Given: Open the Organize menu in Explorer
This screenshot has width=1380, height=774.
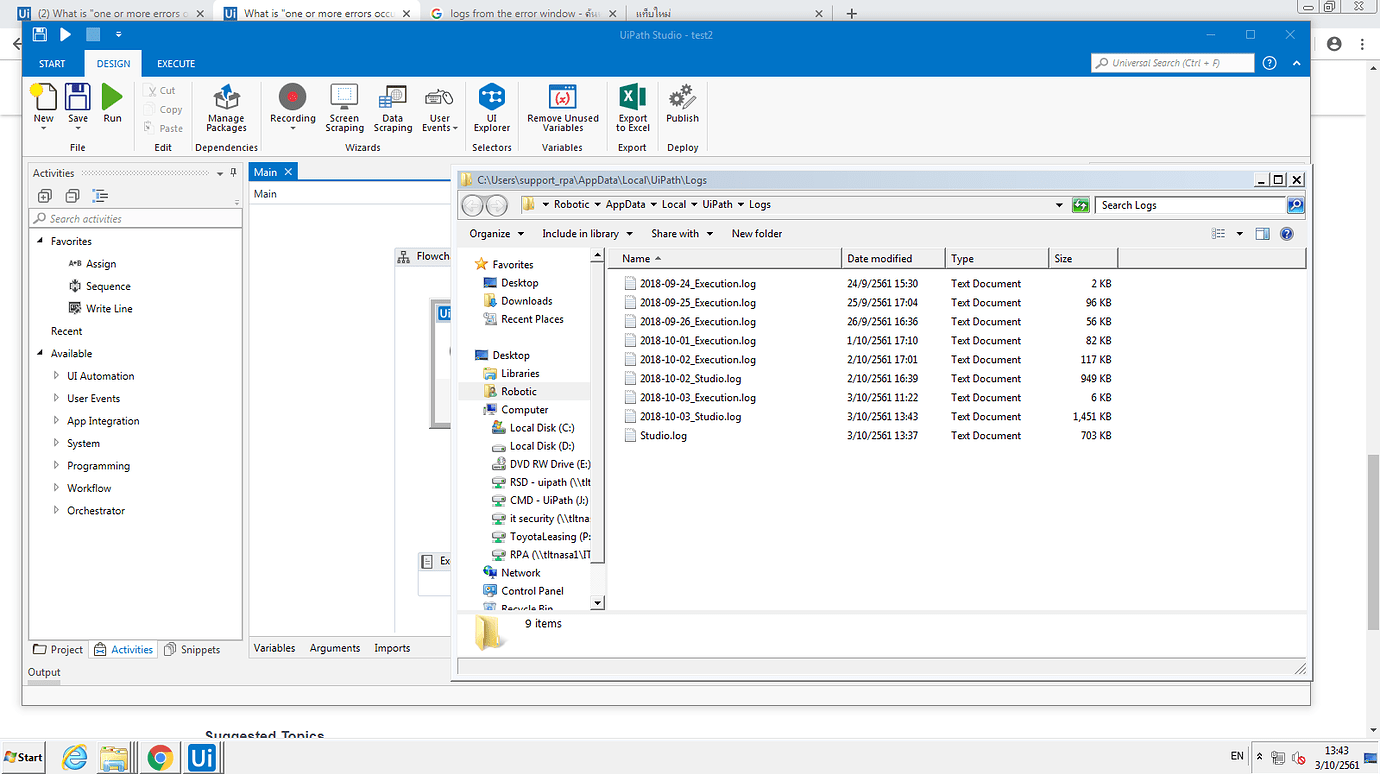Looking at the screenshot, I should [496, 233].
